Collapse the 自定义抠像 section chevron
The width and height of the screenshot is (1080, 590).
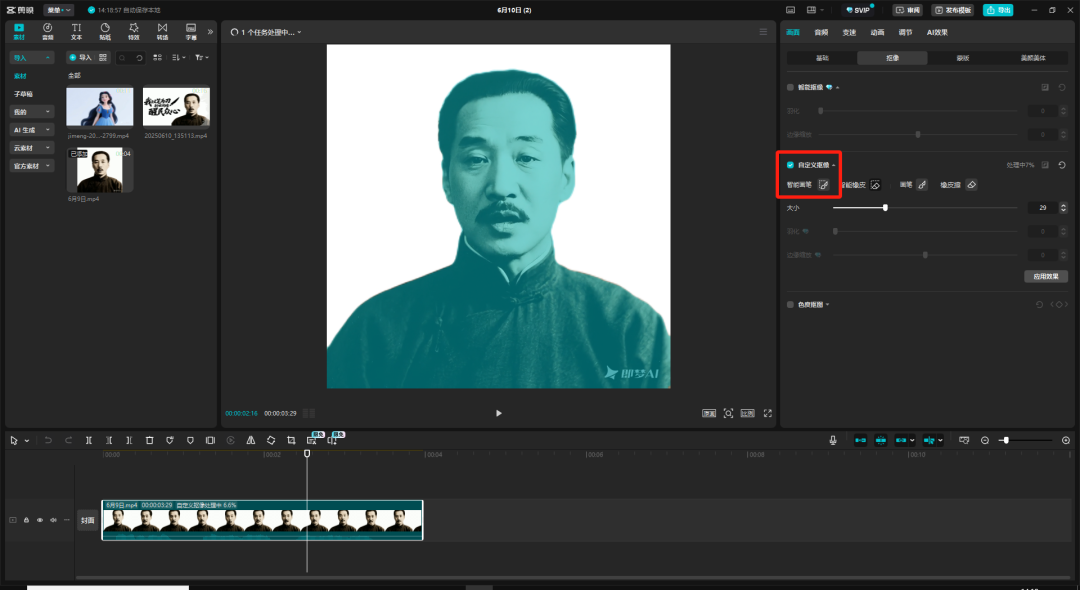pyautogui.click(x=836, y=164)
